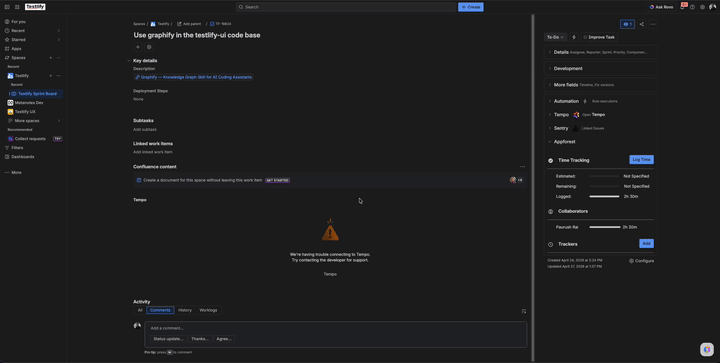Click Add subtask
720x363 pixels.
[145, 129]
